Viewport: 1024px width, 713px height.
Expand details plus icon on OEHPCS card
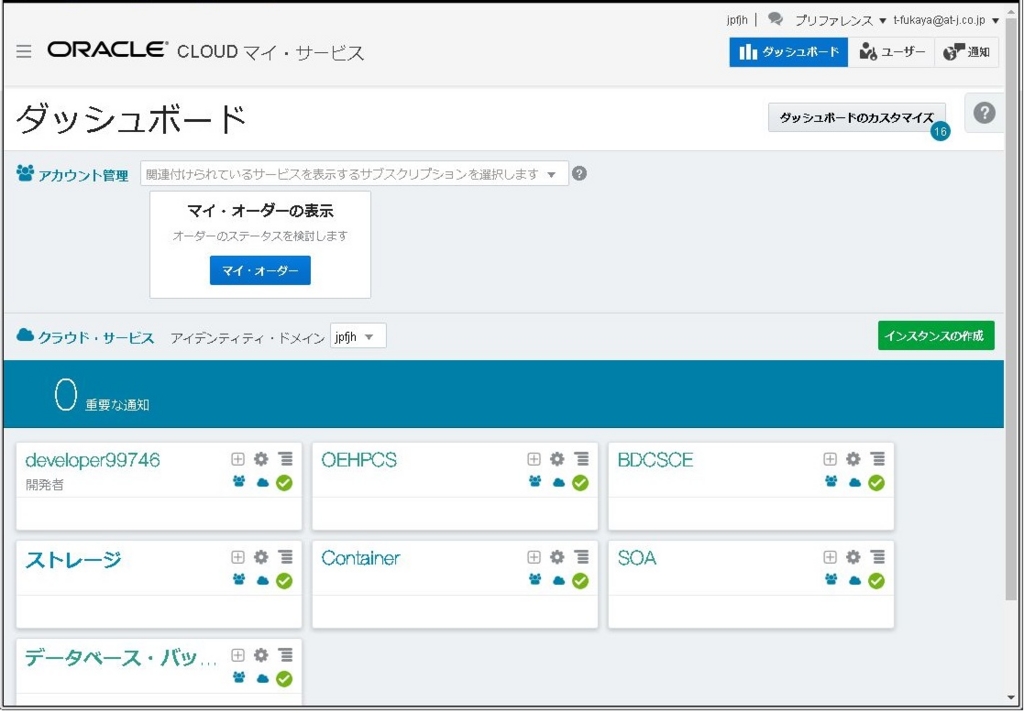(534, 459)
